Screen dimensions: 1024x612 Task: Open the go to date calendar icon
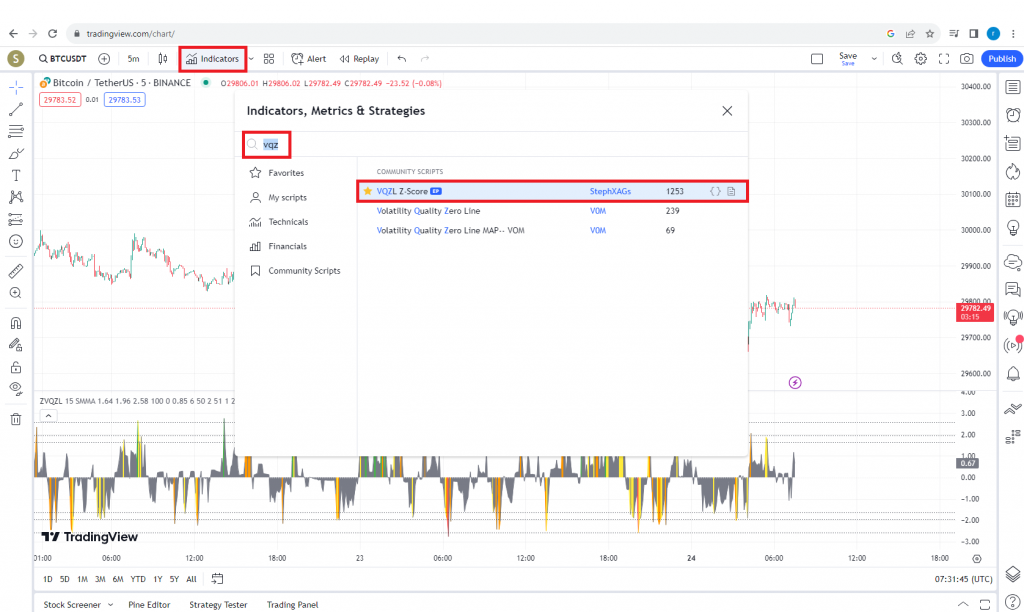tap(217, 579)
